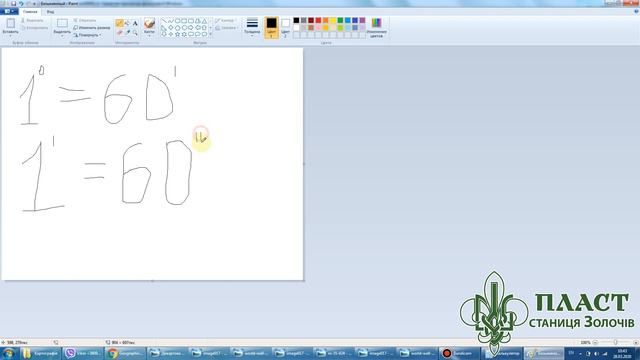Pick the green color swatch
Screen dimensions: 640x360
click(340, 20)
